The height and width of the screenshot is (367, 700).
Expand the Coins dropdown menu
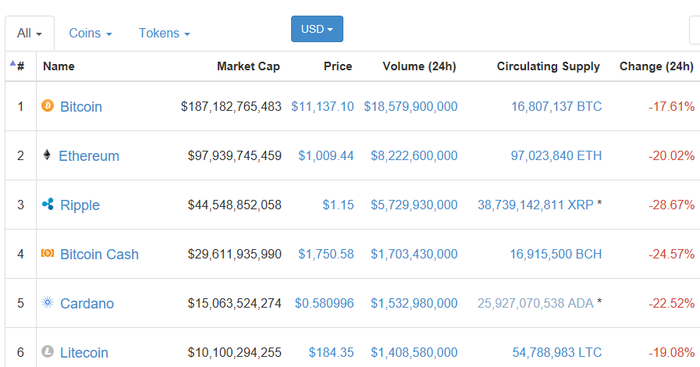pos(90,33)
